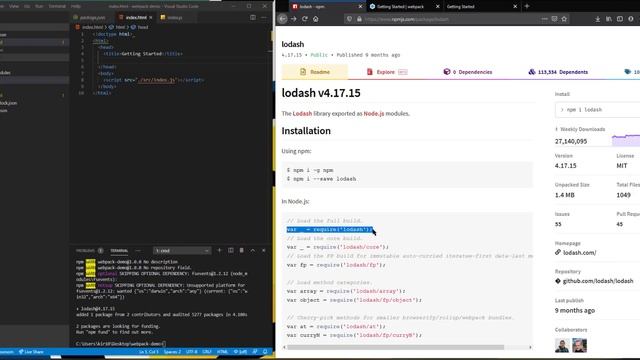
Task: Bookmark the lodash page with the star
Action: point(564,19)
